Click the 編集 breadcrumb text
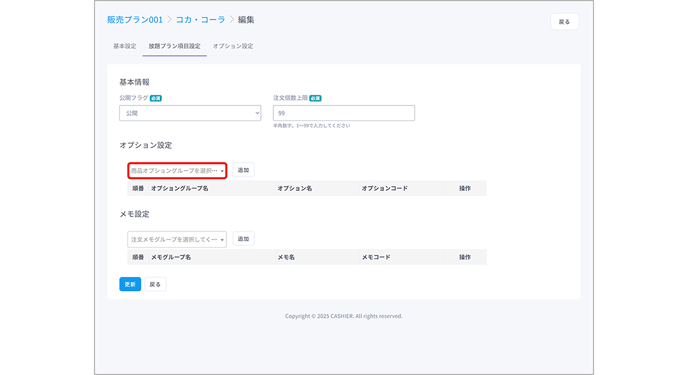 (246, 20)
